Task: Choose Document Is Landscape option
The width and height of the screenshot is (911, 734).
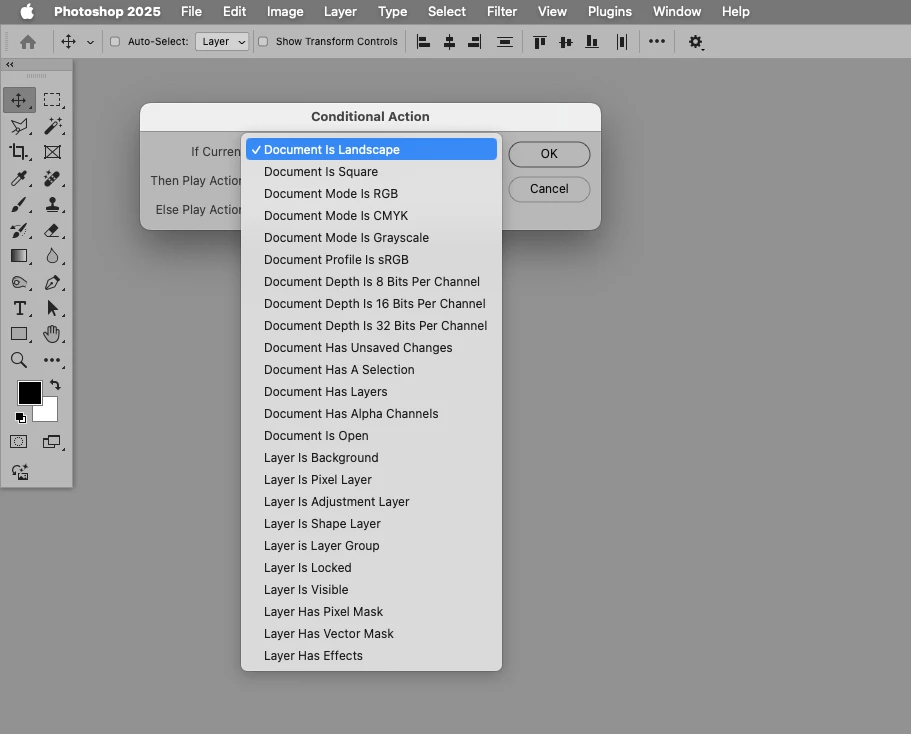Action: 371,149
